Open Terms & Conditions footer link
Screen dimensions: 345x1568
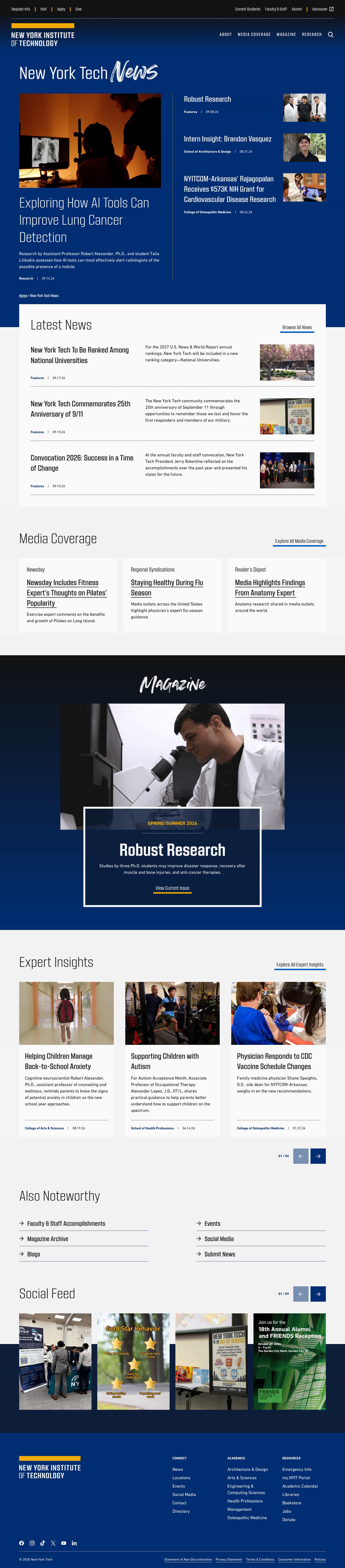pyautogui.click(x=260, y=1559)
